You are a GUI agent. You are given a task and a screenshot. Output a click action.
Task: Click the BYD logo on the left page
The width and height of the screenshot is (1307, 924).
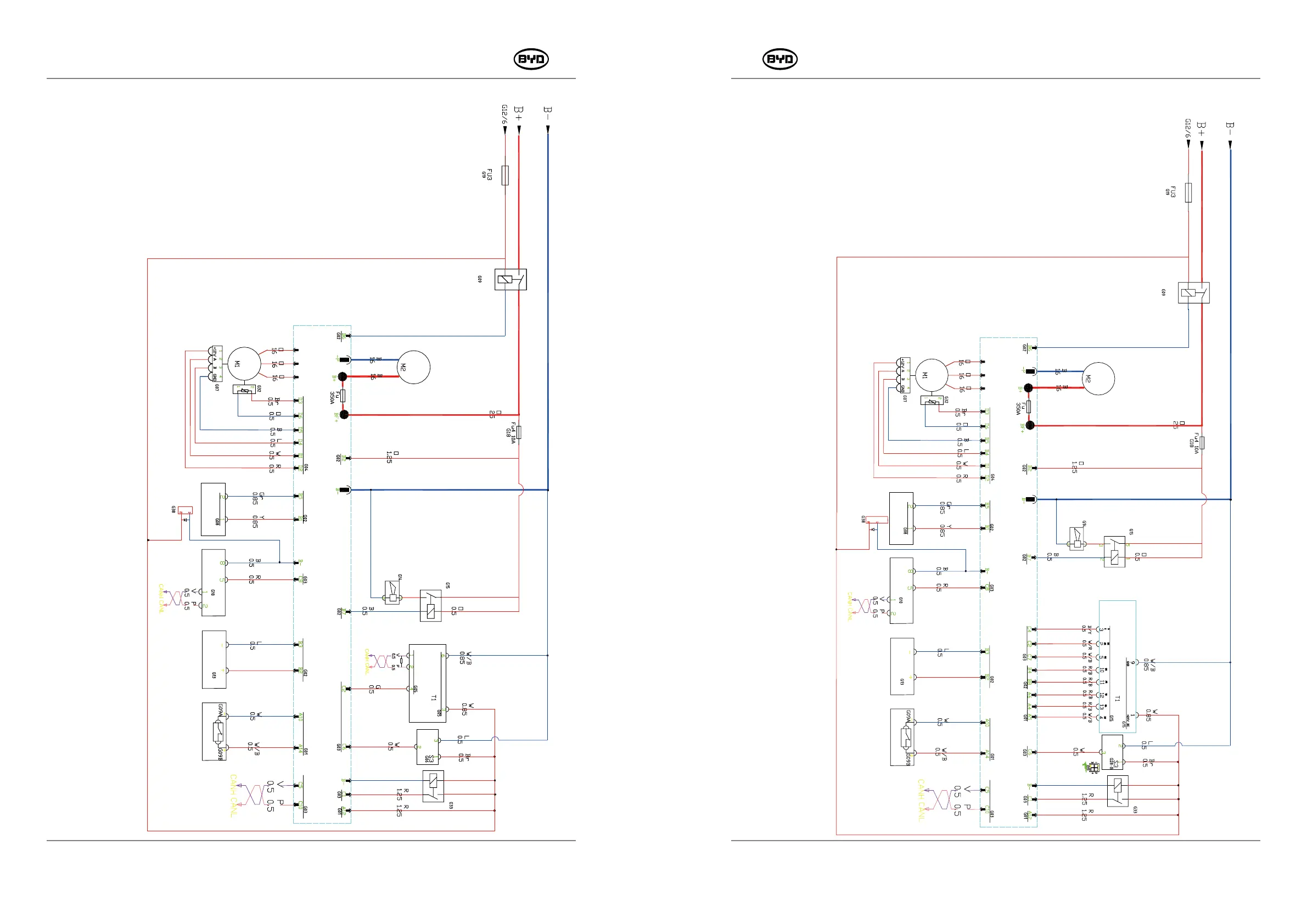click(531, 59)
